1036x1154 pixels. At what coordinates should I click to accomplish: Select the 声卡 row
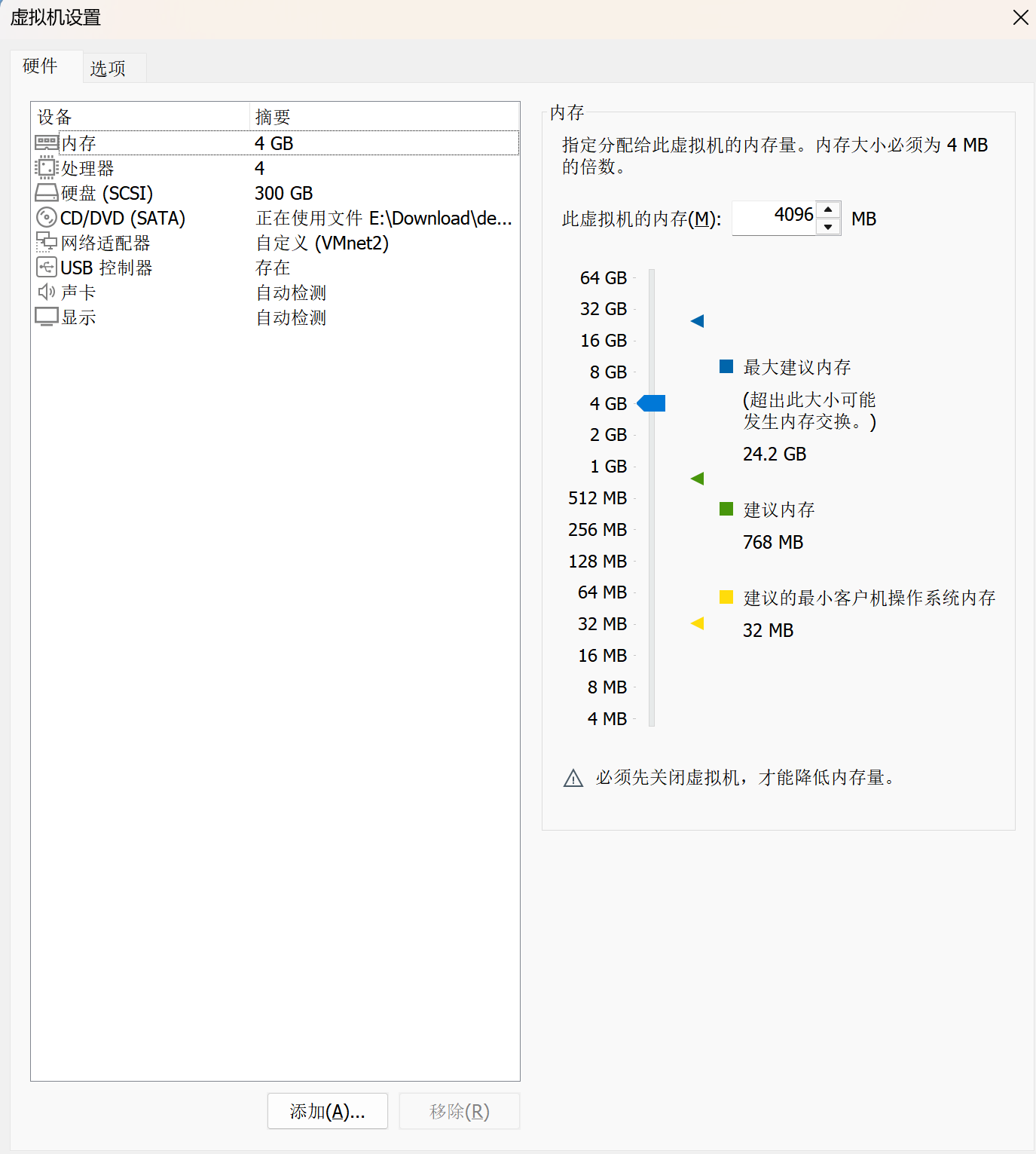pos(276,292)
